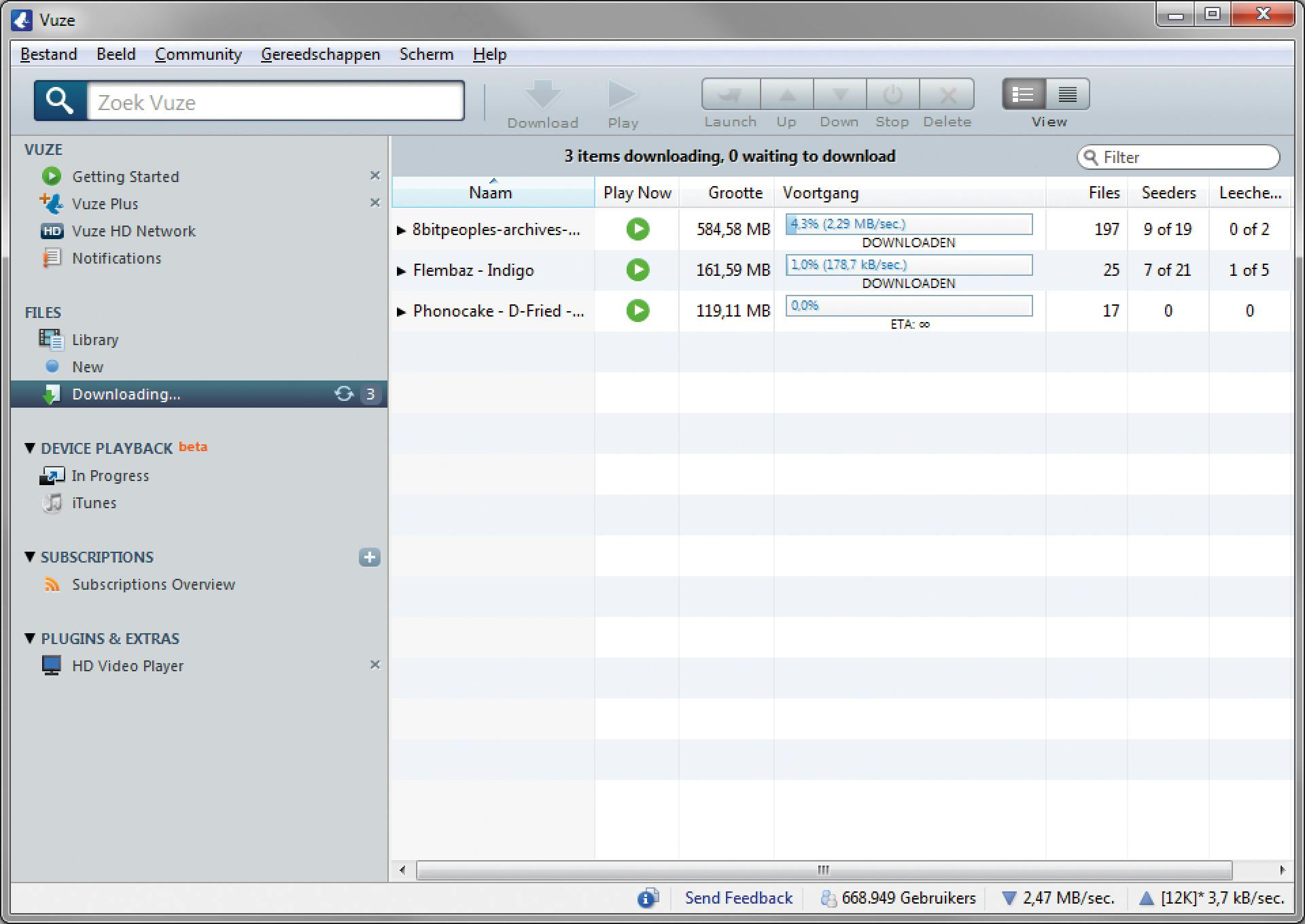Open Subscriptions Overview in the sidebar
The width and height of the screenshot is (1305, 924).
(153, 584)
